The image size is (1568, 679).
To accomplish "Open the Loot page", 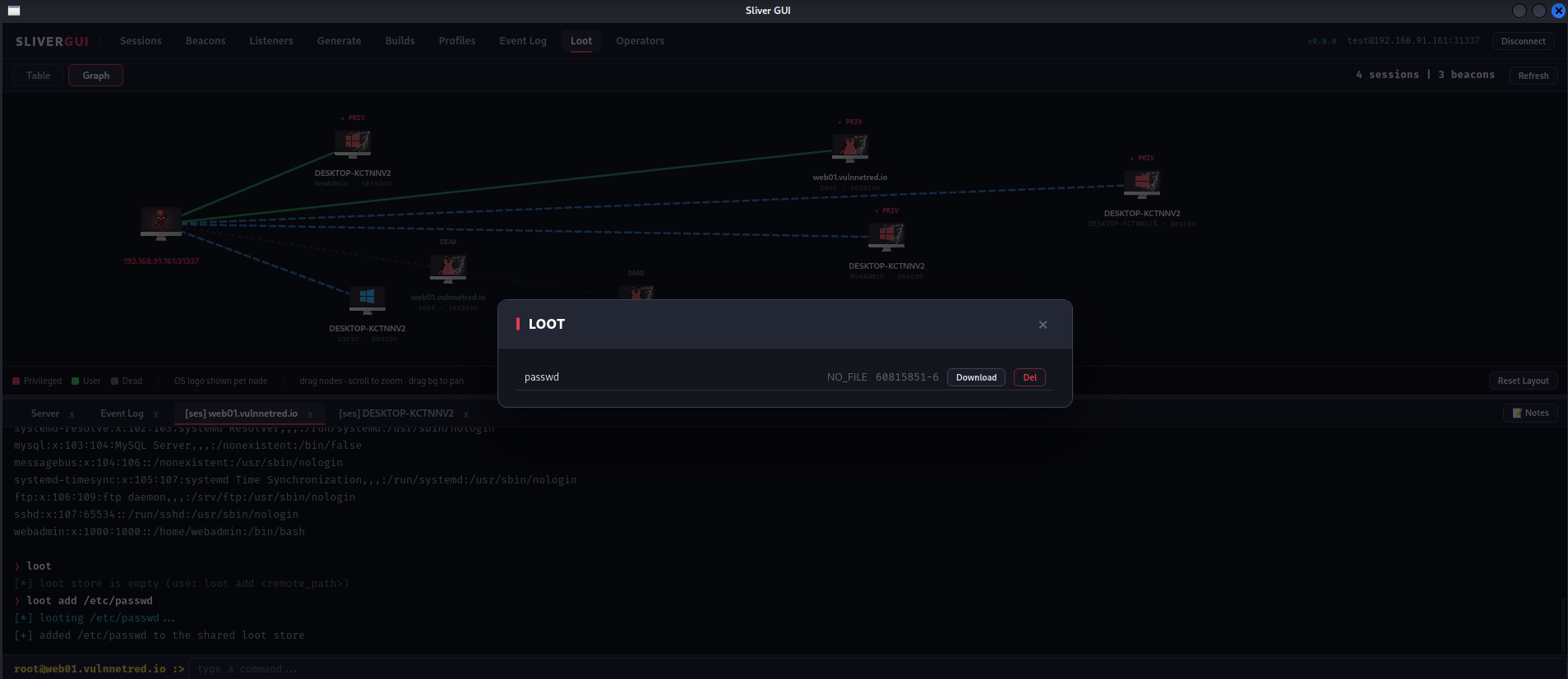I will [581, 41].
